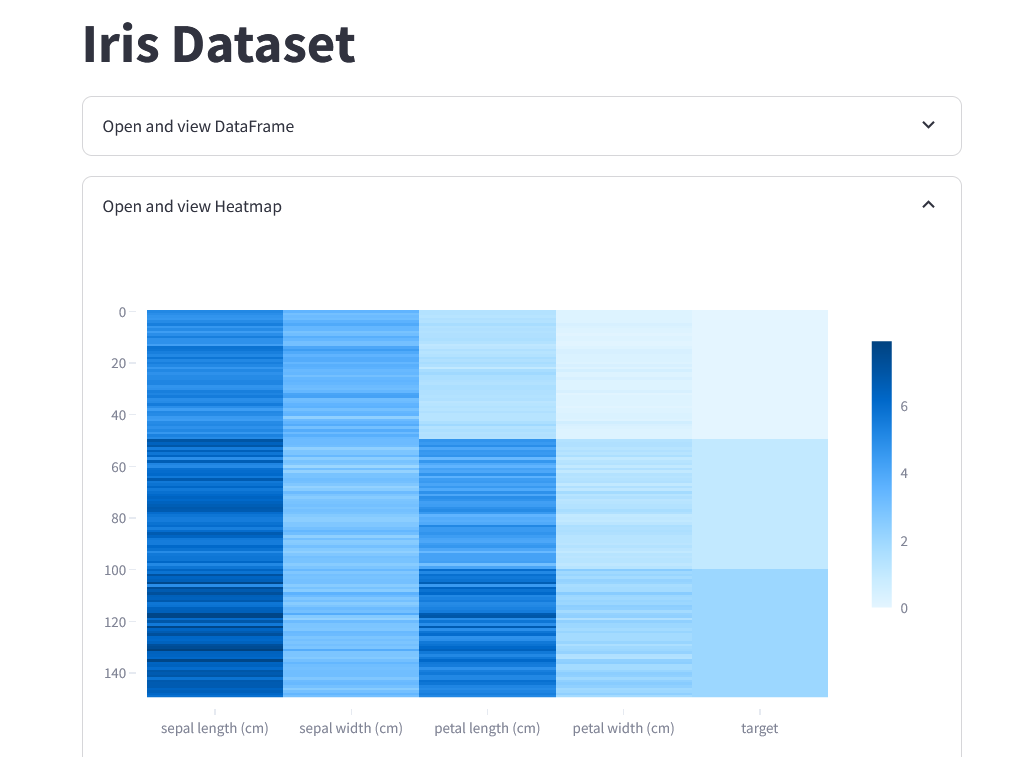
Task: Expand the Open and view DataFrame section
Action: [522, 126]
